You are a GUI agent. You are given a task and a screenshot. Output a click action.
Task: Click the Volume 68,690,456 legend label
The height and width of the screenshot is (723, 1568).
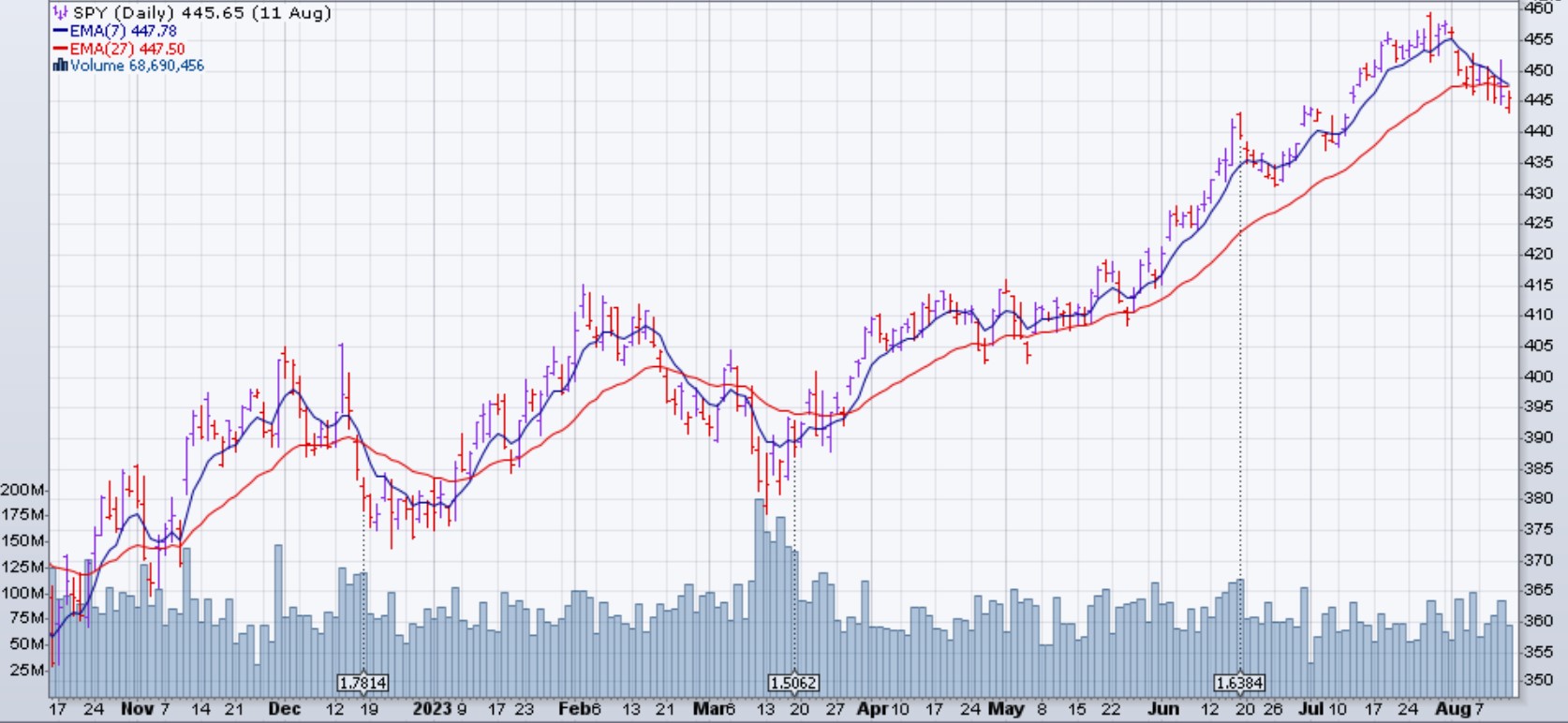(x=137, y=66)
